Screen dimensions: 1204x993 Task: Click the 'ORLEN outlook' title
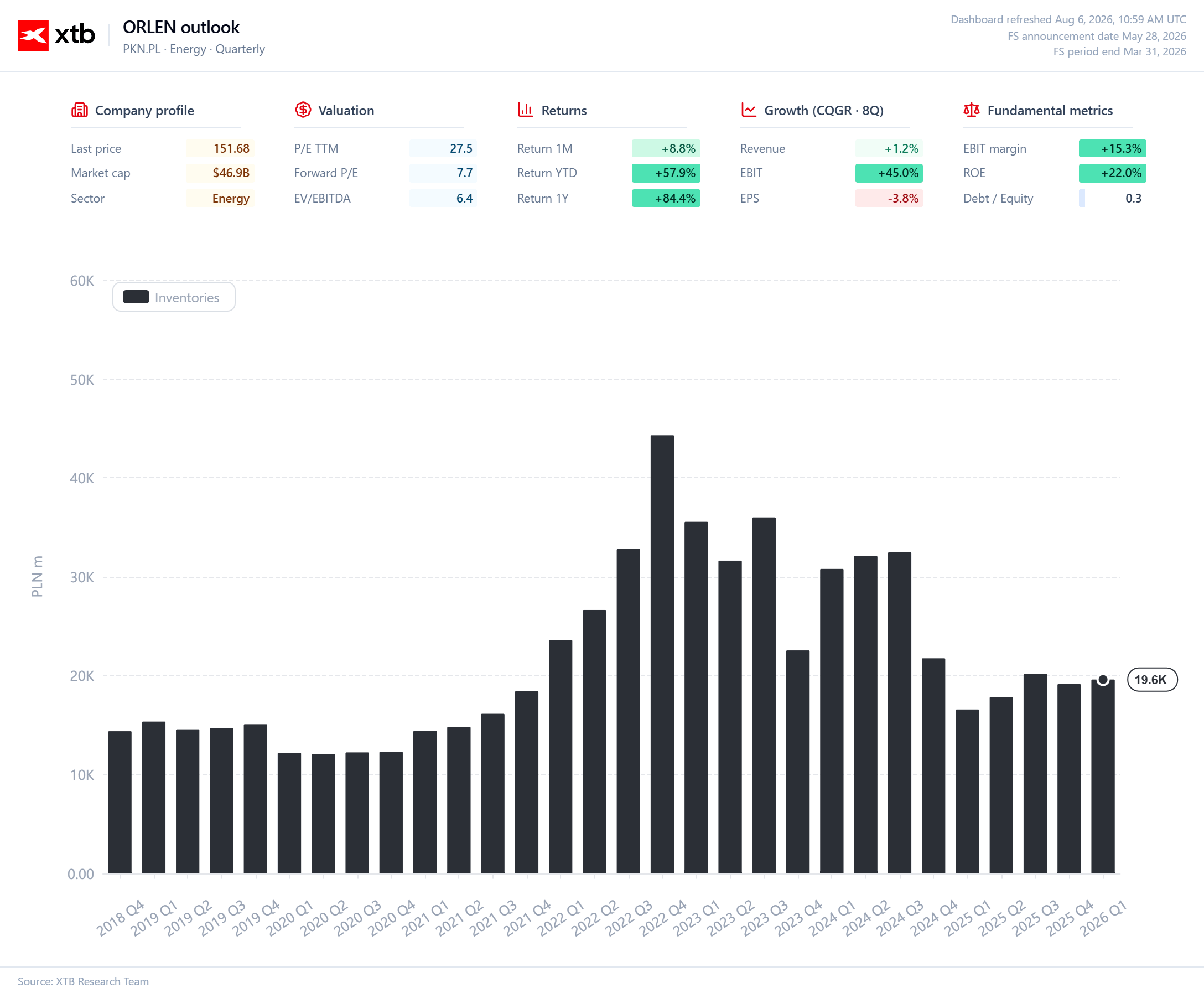181,27
